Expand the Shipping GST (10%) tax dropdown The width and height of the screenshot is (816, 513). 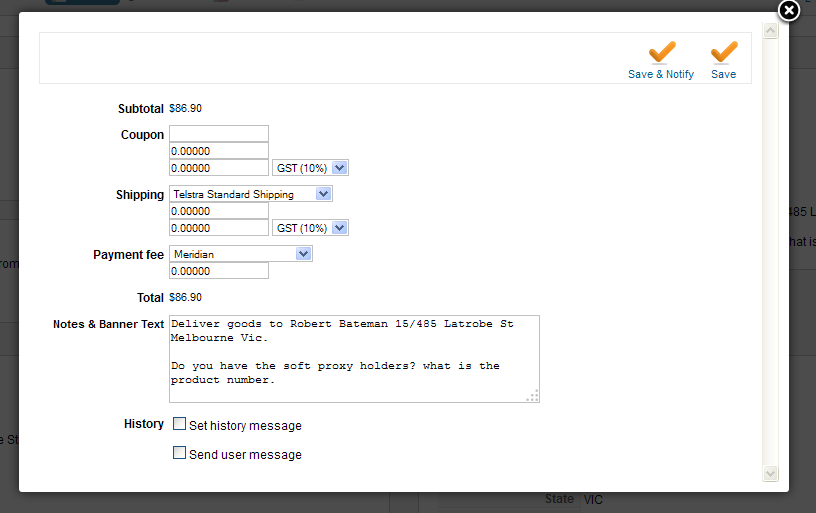[310, 228]
